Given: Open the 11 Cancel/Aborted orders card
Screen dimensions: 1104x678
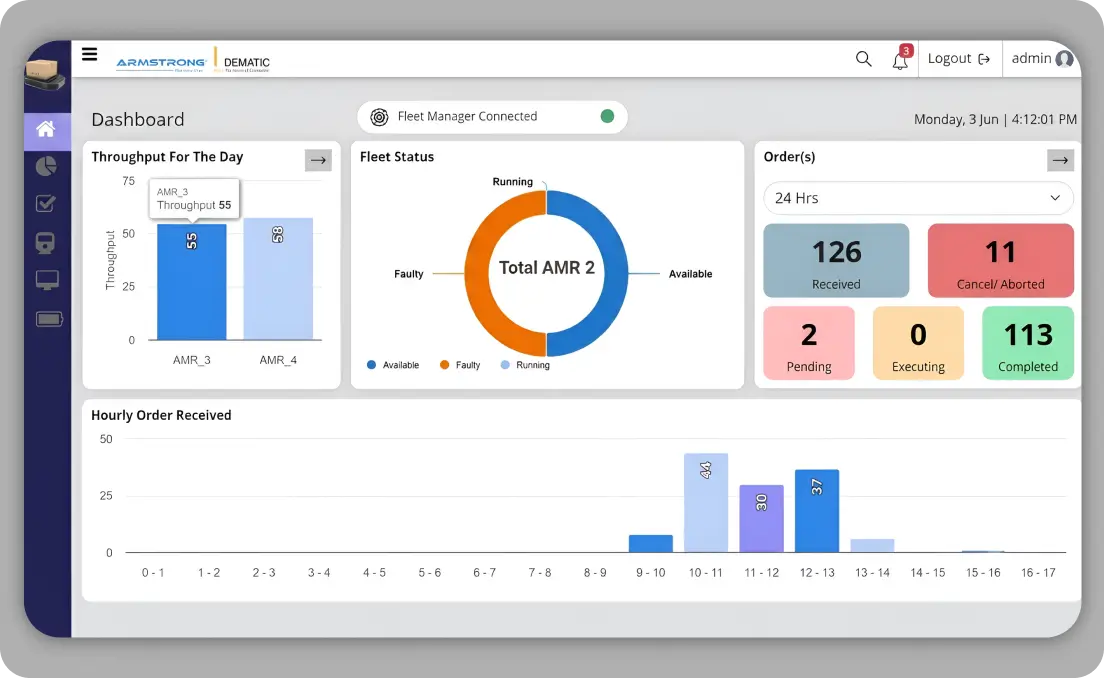Looking at the screenshot, I should click(x=1000, y=260).
